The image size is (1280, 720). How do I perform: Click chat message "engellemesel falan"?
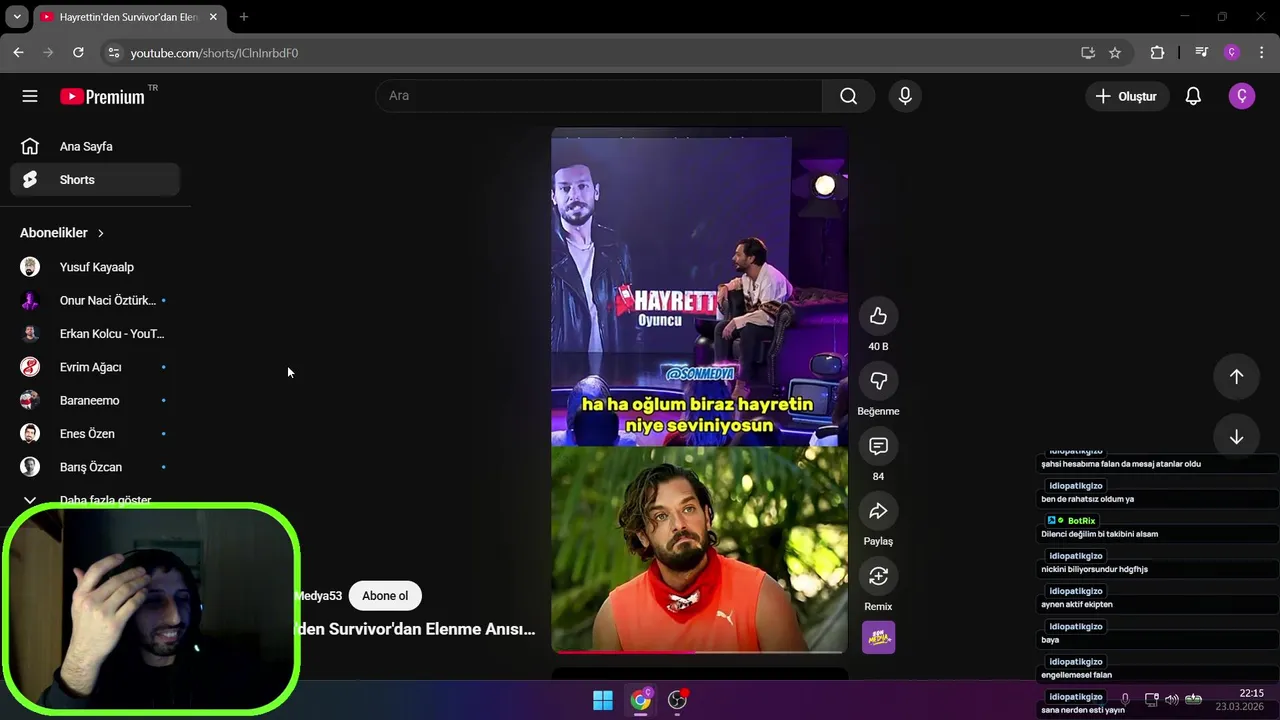(x=1076, y=675)
